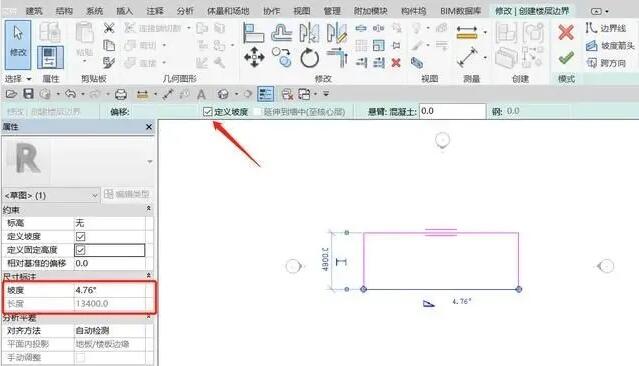Switch to the 建筑 ribbon tab
The image size is (639, 366).
click(x=34, y=11)
